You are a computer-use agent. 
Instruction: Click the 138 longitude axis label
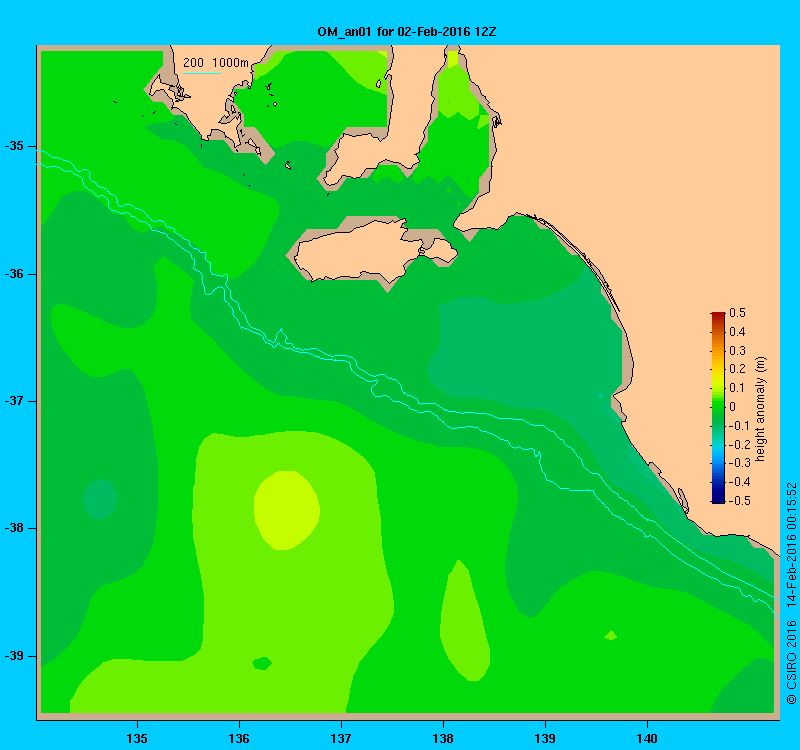click(443, 738)
